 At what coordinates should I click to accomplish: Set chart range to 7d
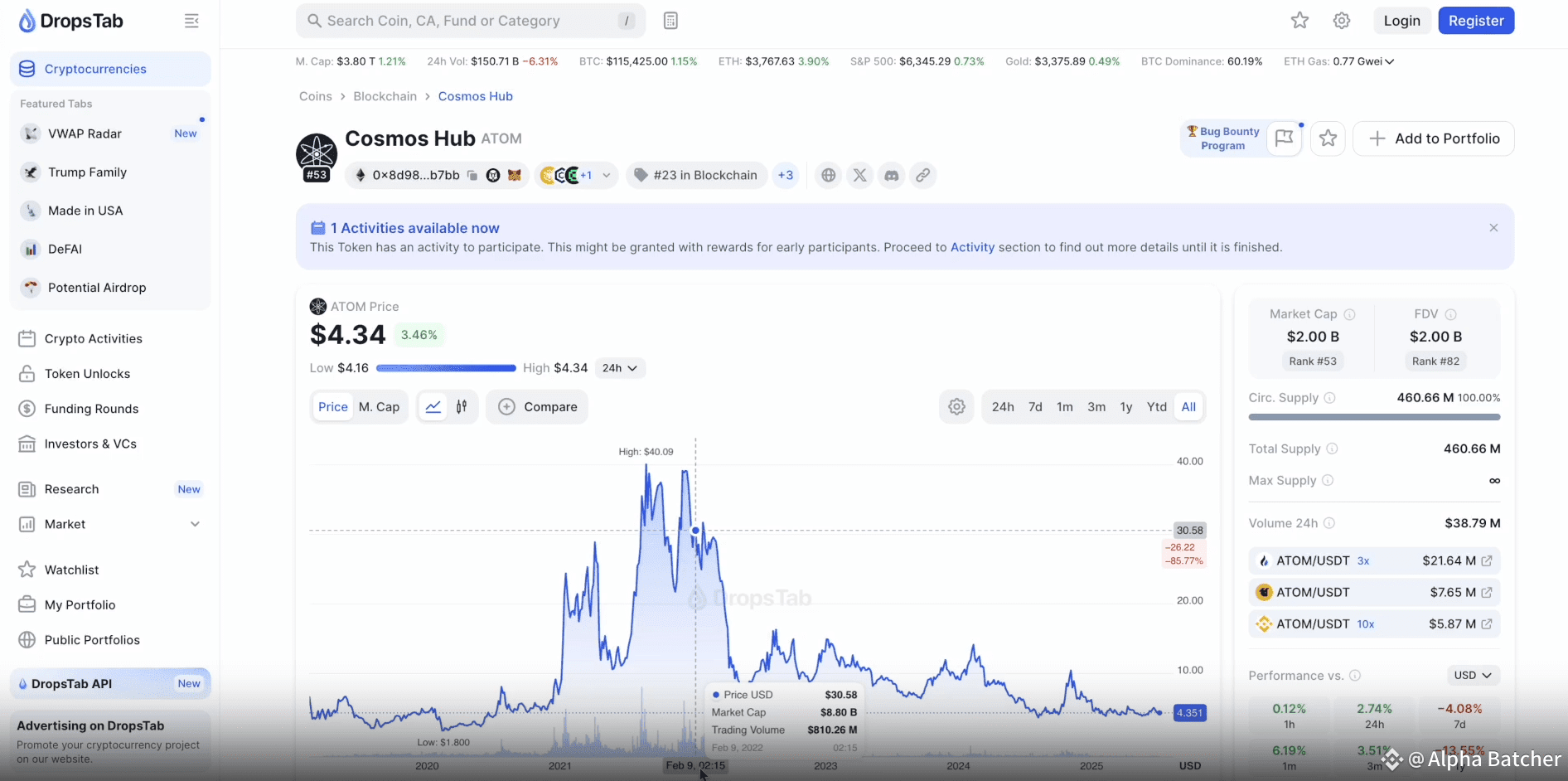pyautogui.click(x=1035, y=407)
